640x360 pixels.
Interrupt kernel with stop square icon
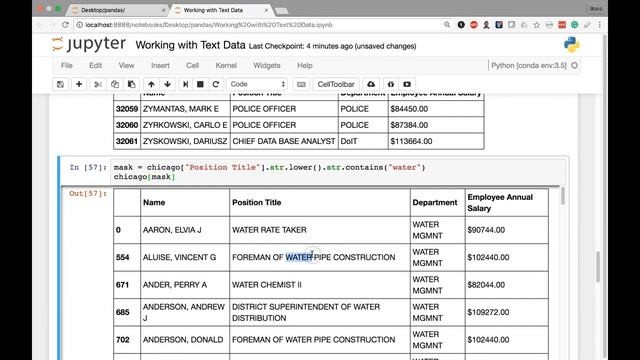(200, 84)
